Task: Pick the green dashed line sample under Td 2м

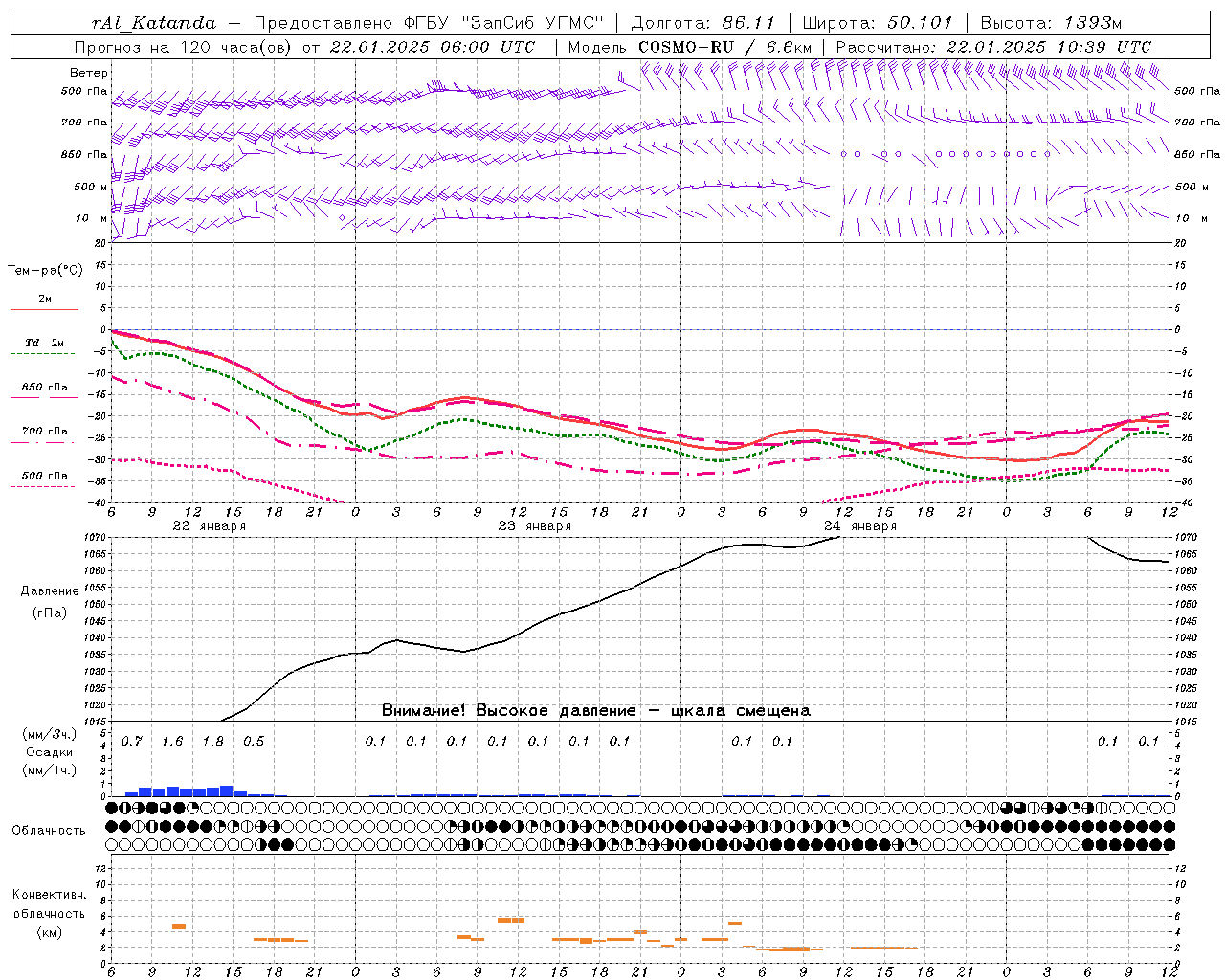Action: click(x=44, y=354)
